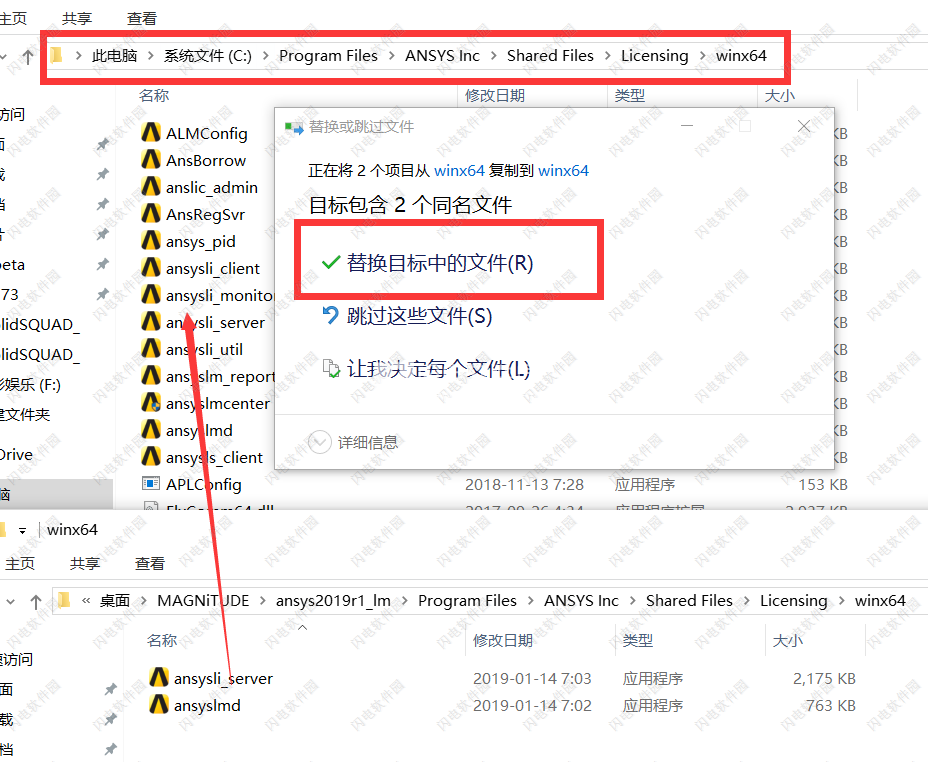
Task: Select ansyslmd icon in upper window
Action: pos(151,430)
